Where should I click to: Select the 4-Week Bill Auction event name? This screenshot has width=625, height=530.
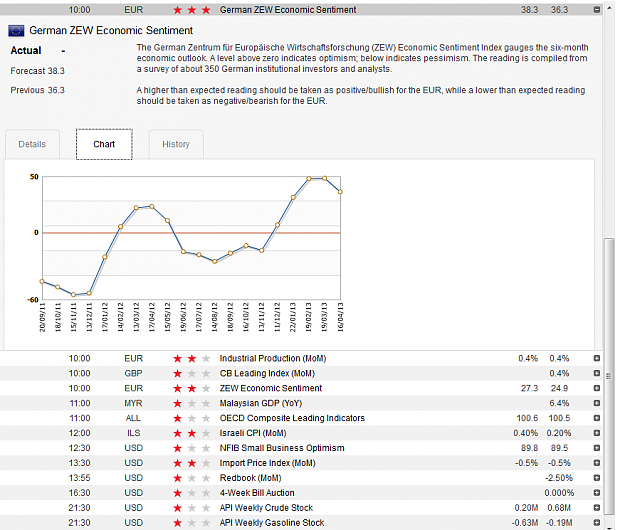257,493
